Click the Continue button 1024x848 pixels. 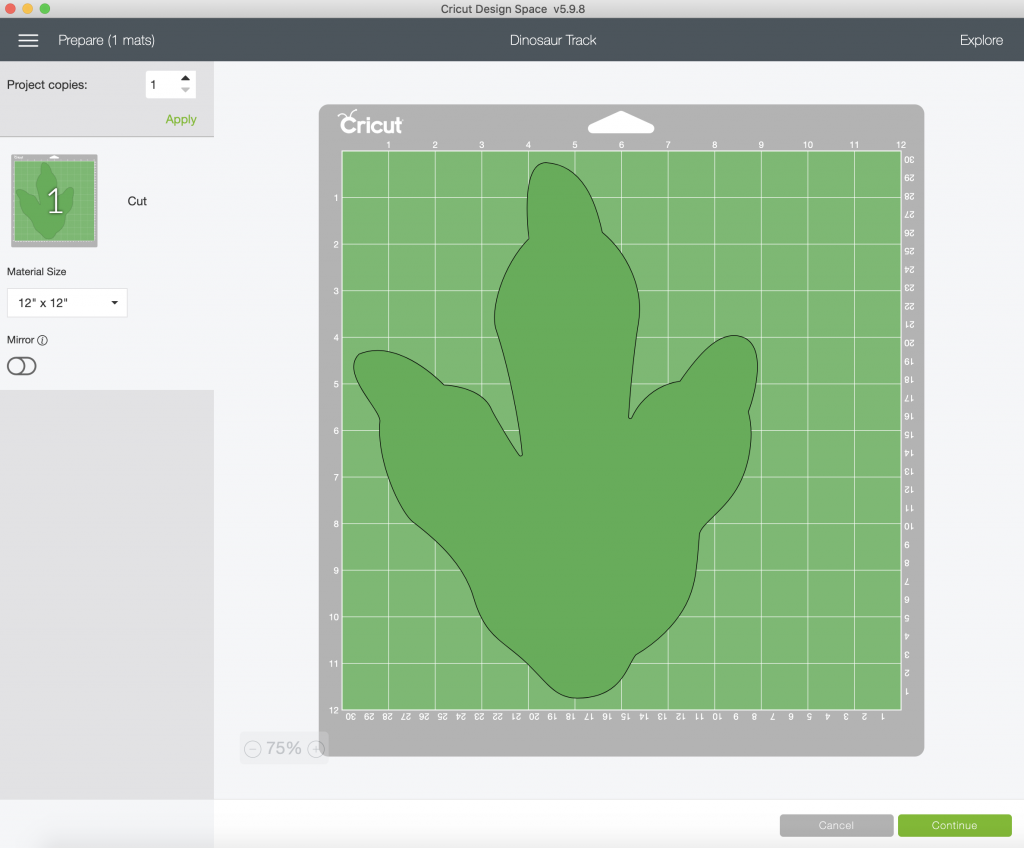click(x=954, y=825)
